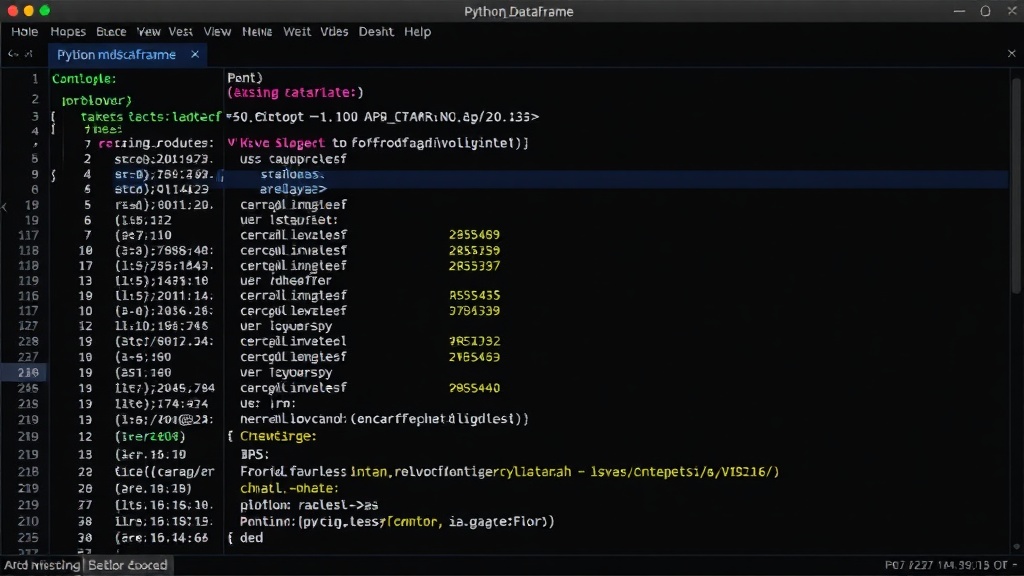
Task: Open the Weit menu
Action: (296, 31)
